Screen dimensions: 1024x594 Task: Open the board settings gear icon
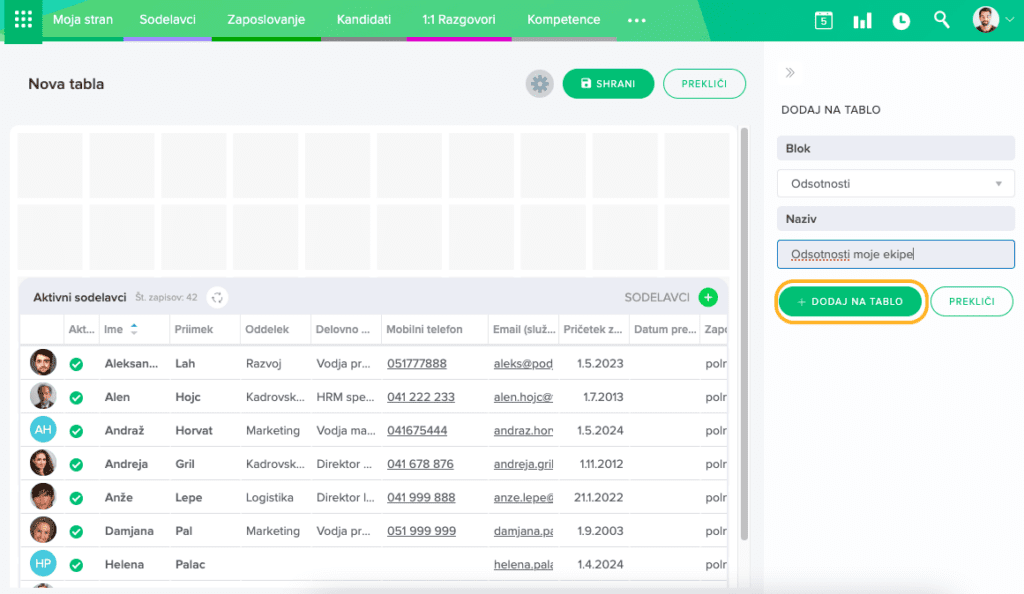click(x=540, y=84)
